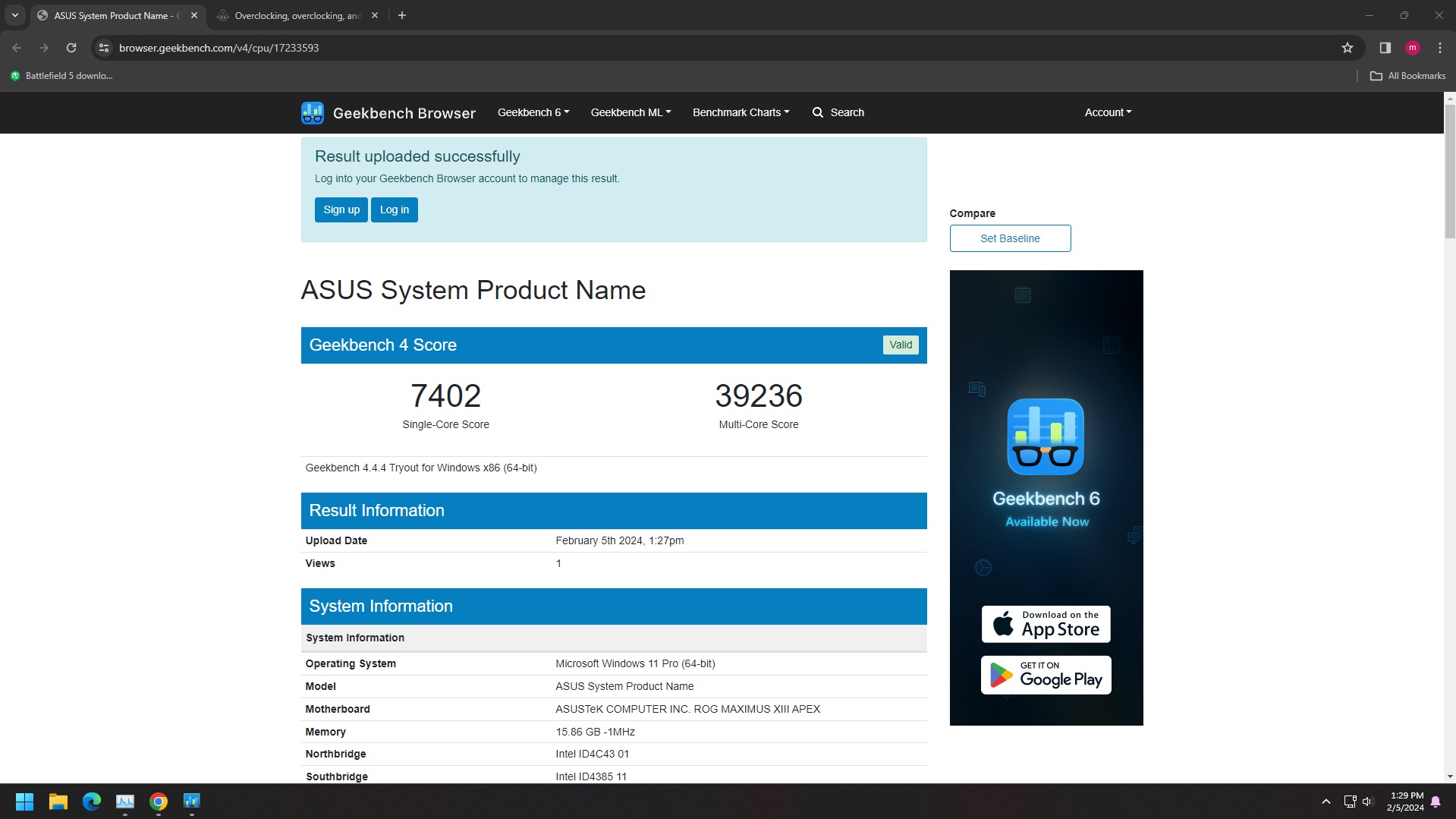Screen dimensions: 1456x819
Task: Switch to the Overclocking tab
Action: point(297,15)
